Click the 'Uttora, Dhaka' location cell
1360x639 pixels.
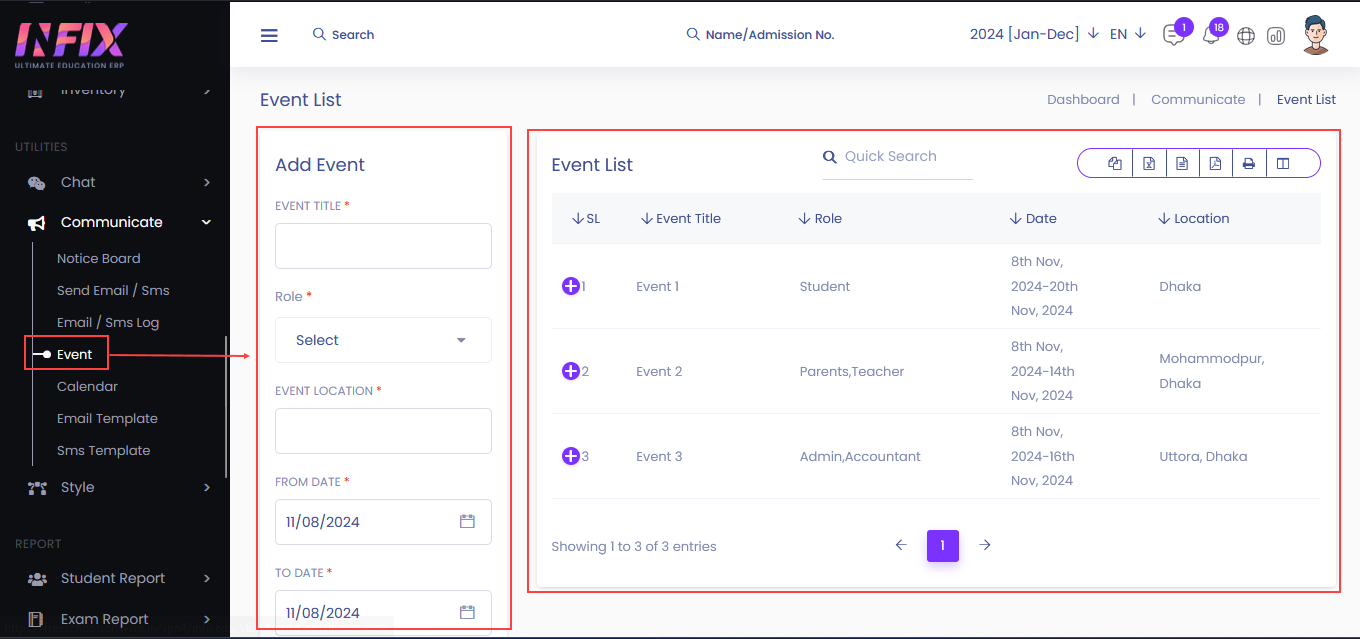click(x=1203, y=456)
